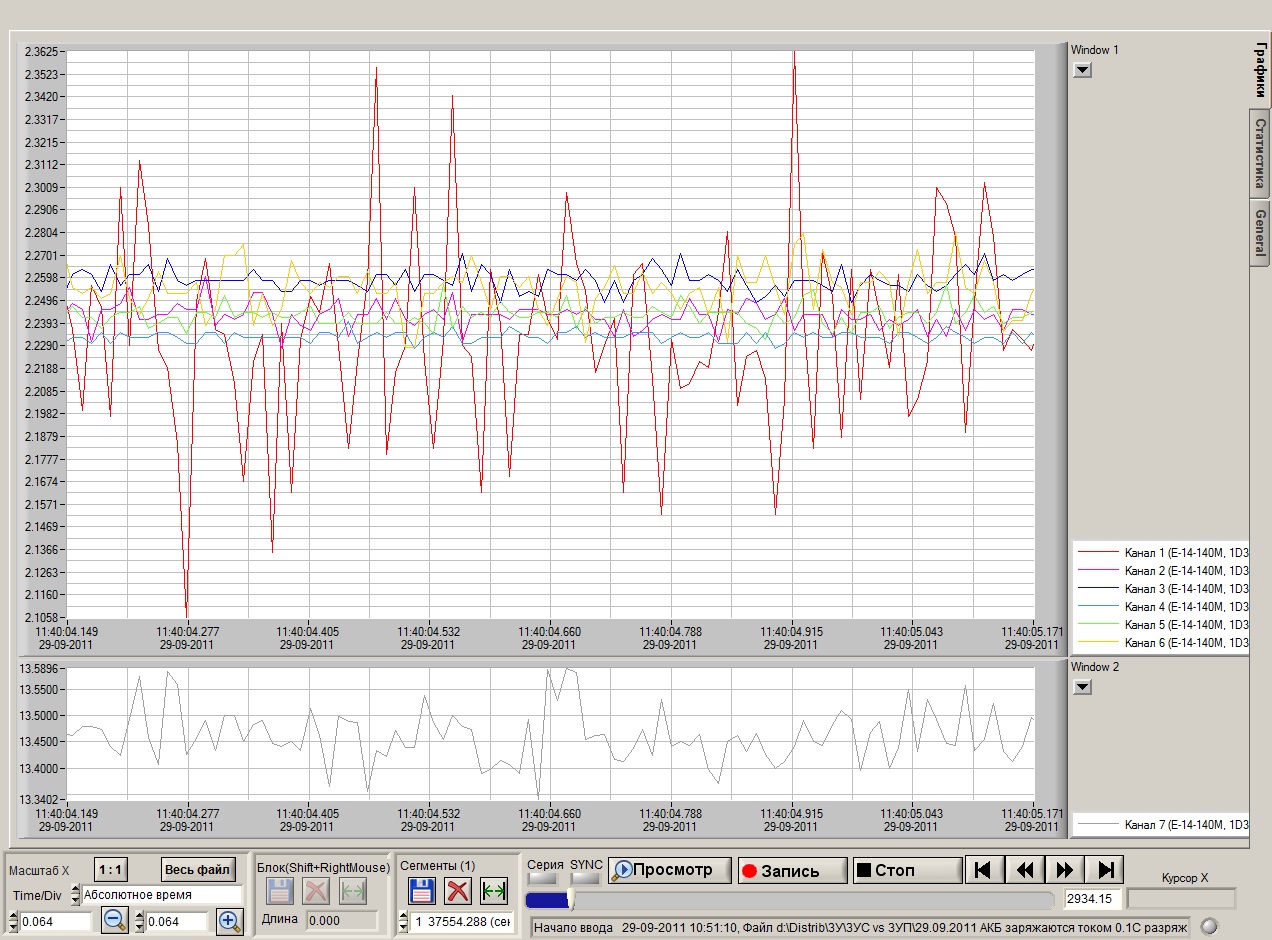Image resolution: width=1272 pixels, height=940 pixels.
Task: Open the General tab
Action: pyautogui.click(x=1260, y=232)
